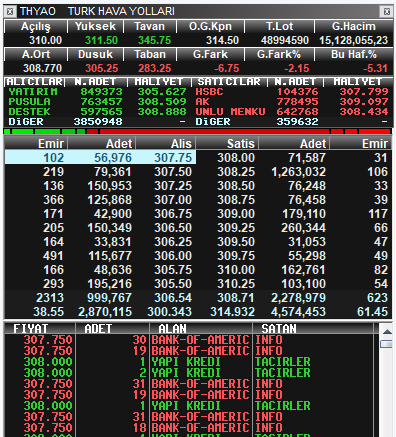Click the Dusuk header
This screenshot has width=396, height=437.
[95, 54]
